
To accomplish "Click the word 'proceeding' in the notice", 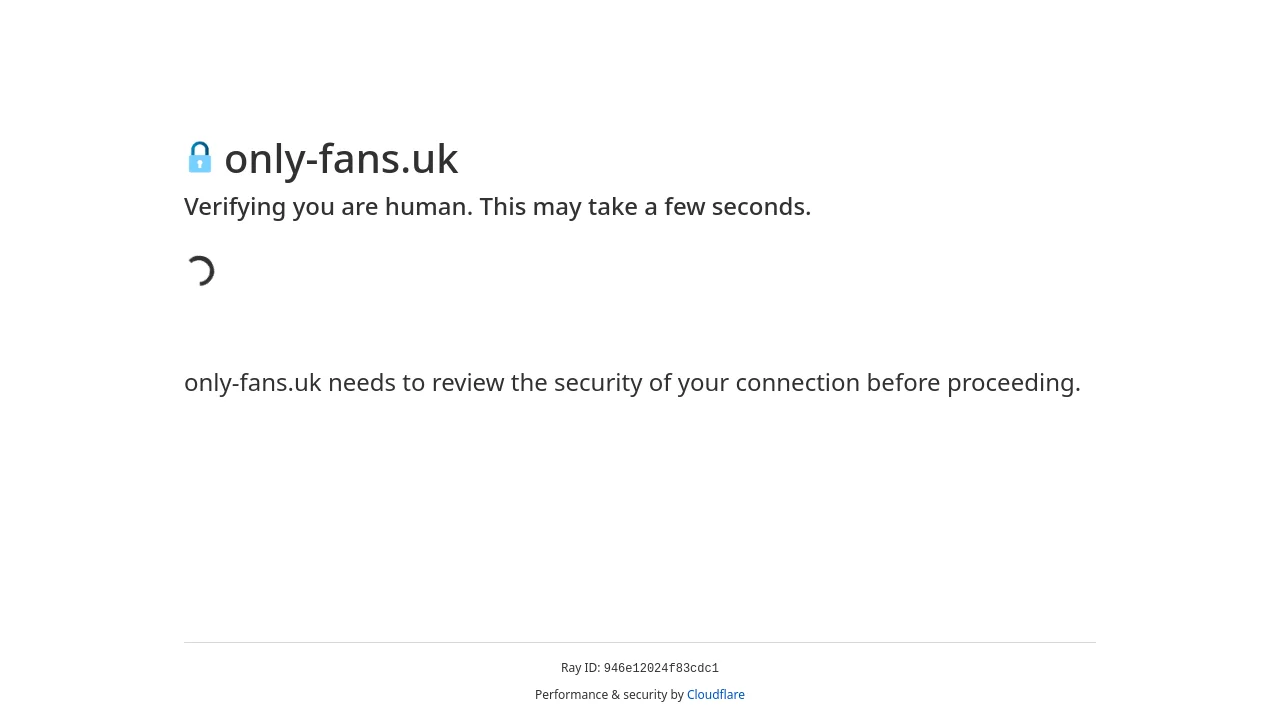I will (1010, 383).
